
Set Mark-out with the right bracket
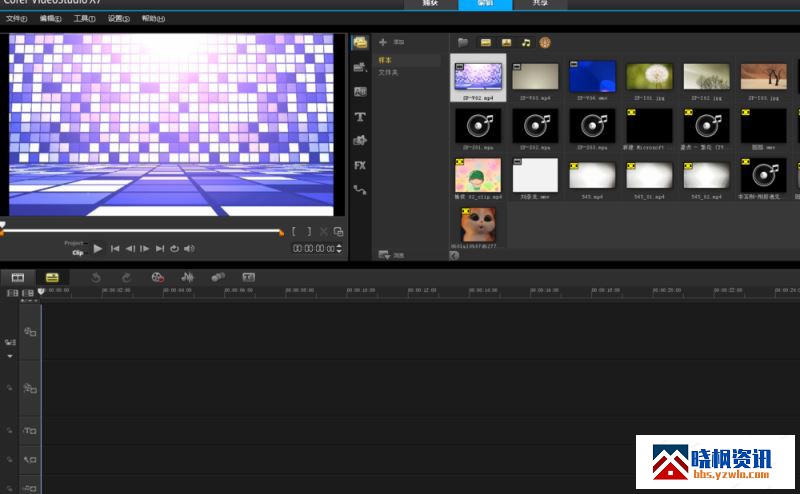pos(309,232)
